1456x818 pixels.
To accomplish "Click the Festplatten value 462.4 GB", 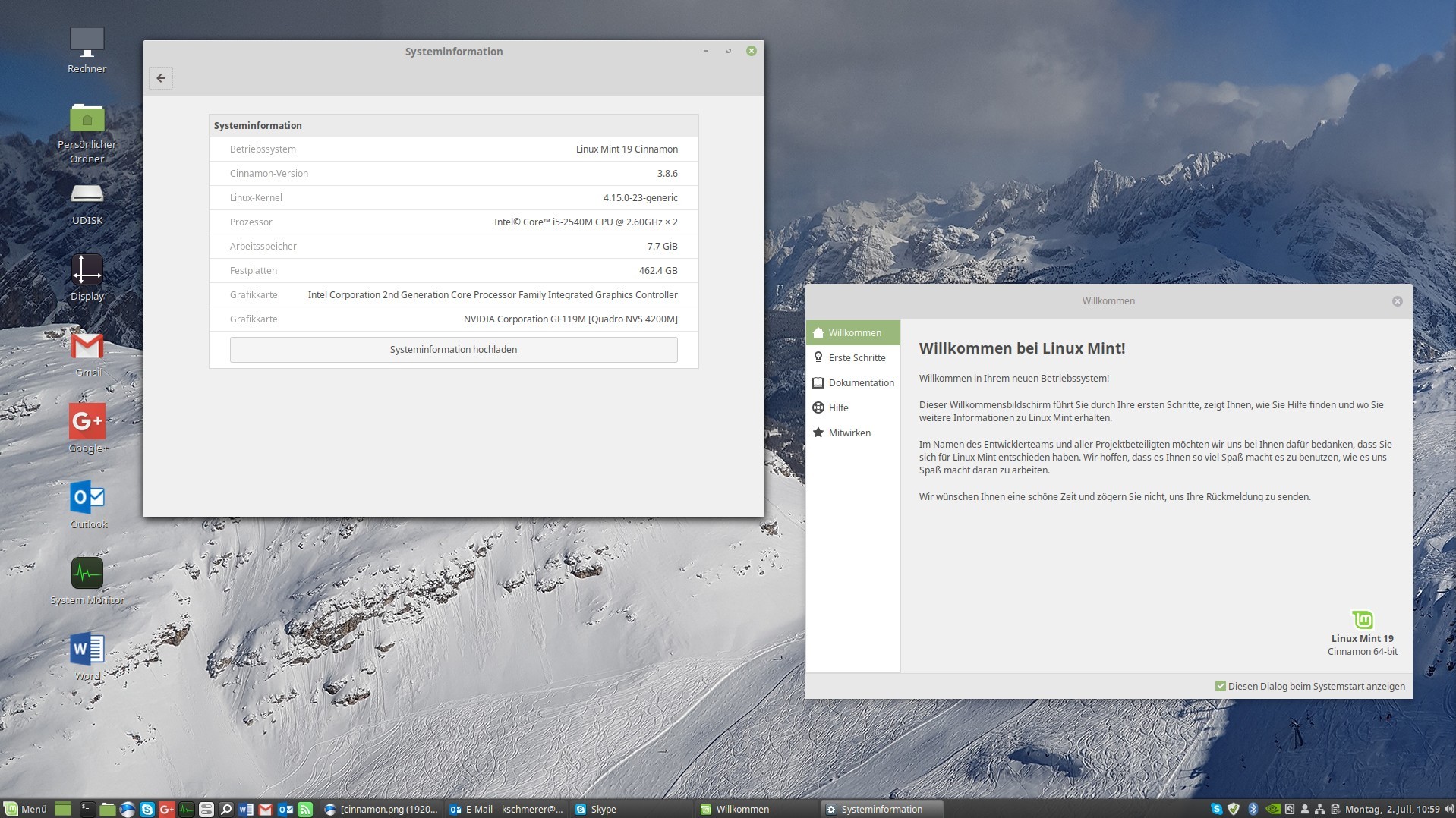I will pos(658,270).
